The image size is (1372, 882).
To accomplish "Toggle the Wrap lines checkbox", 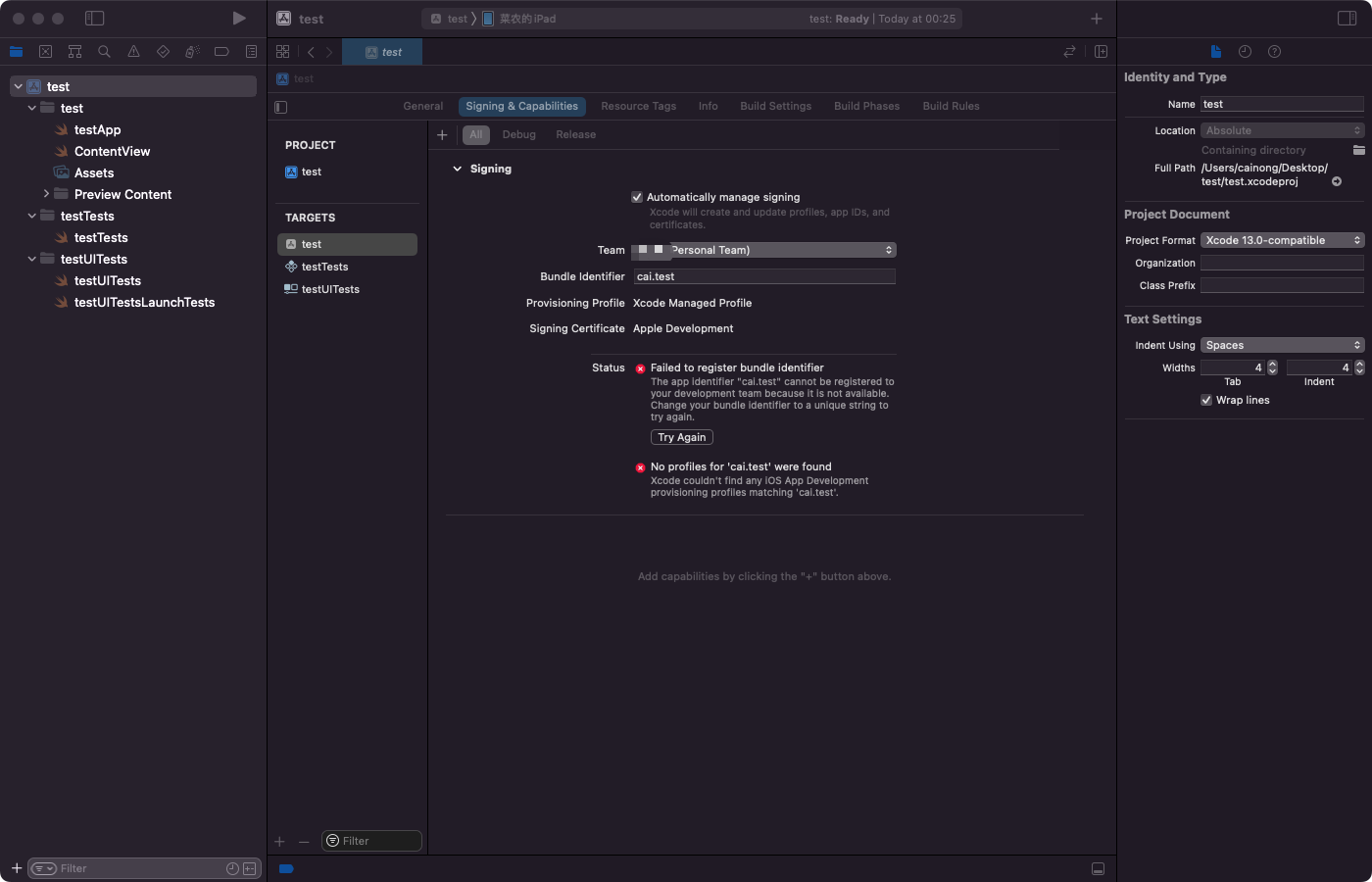I will pos(1206,400).
